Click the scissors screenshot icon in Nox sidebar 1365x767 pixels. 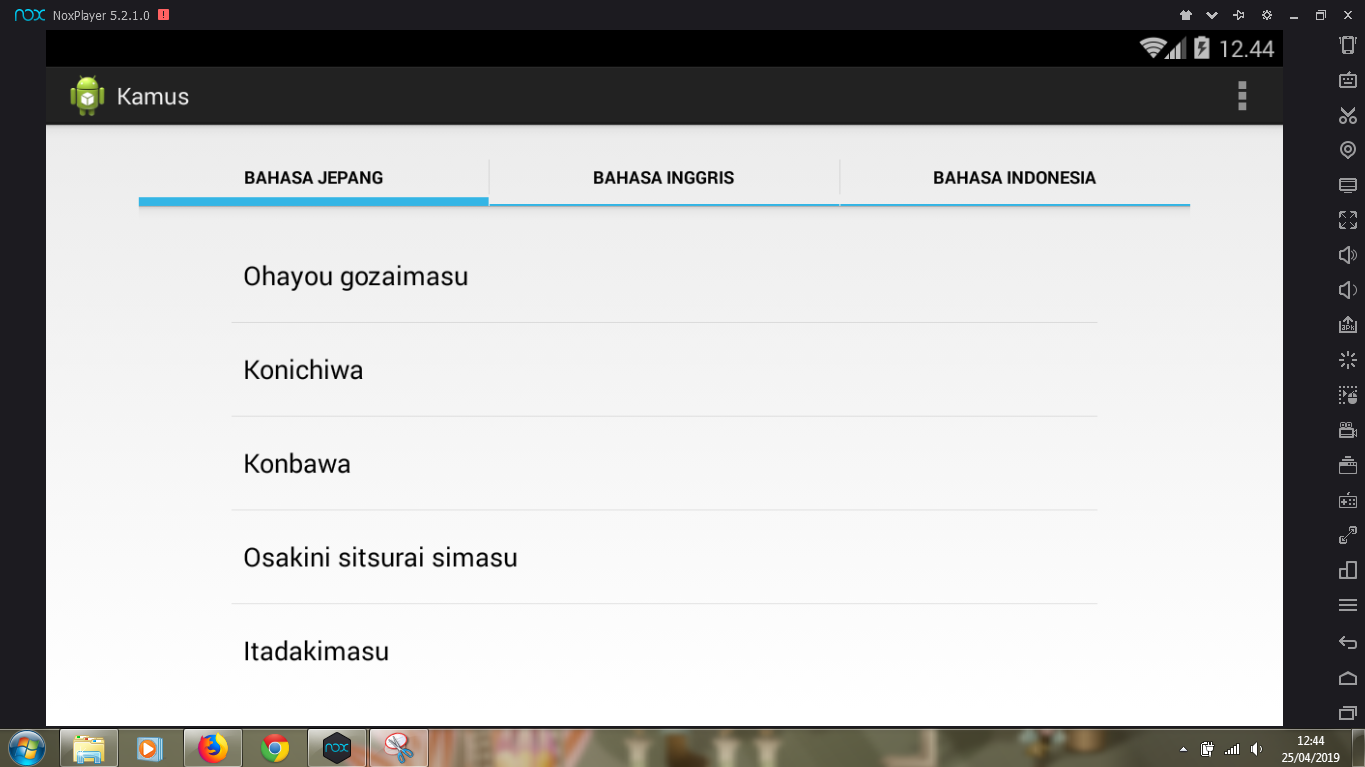1348,116
